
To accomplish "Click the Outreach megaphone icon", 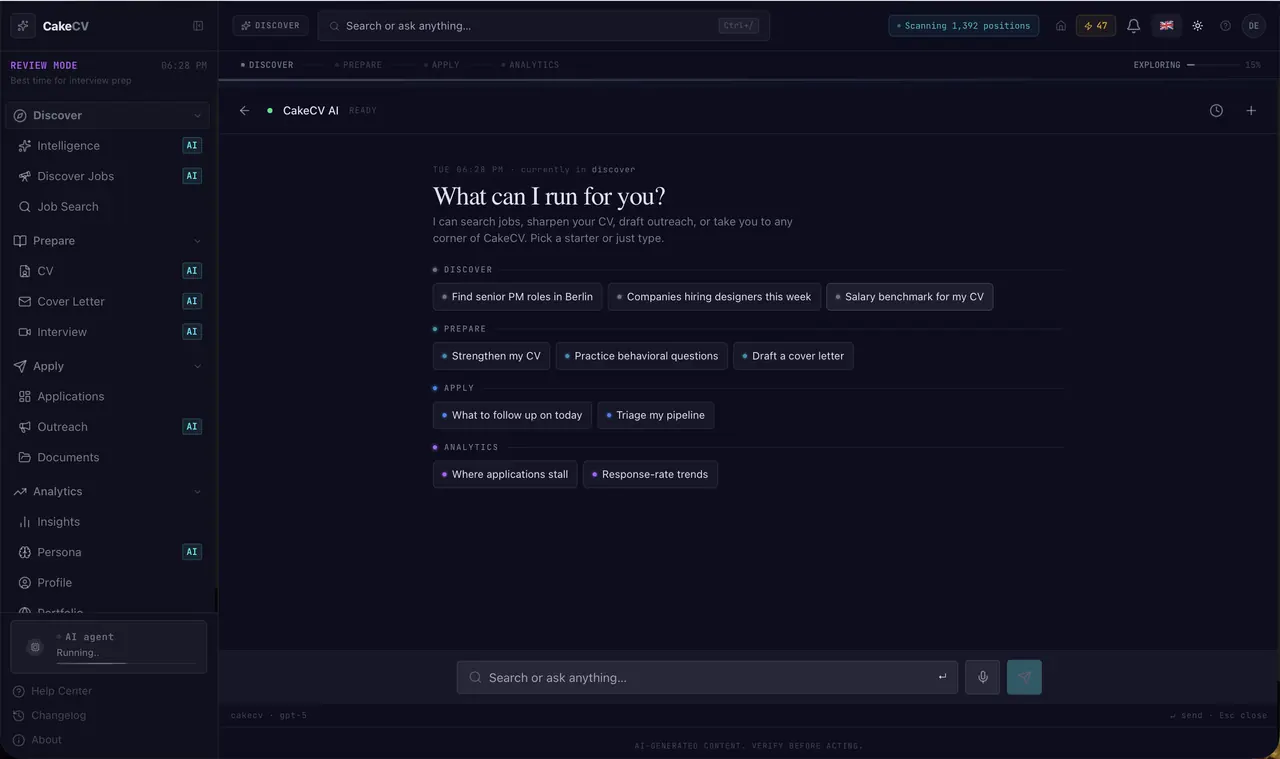I will point(25,427).
